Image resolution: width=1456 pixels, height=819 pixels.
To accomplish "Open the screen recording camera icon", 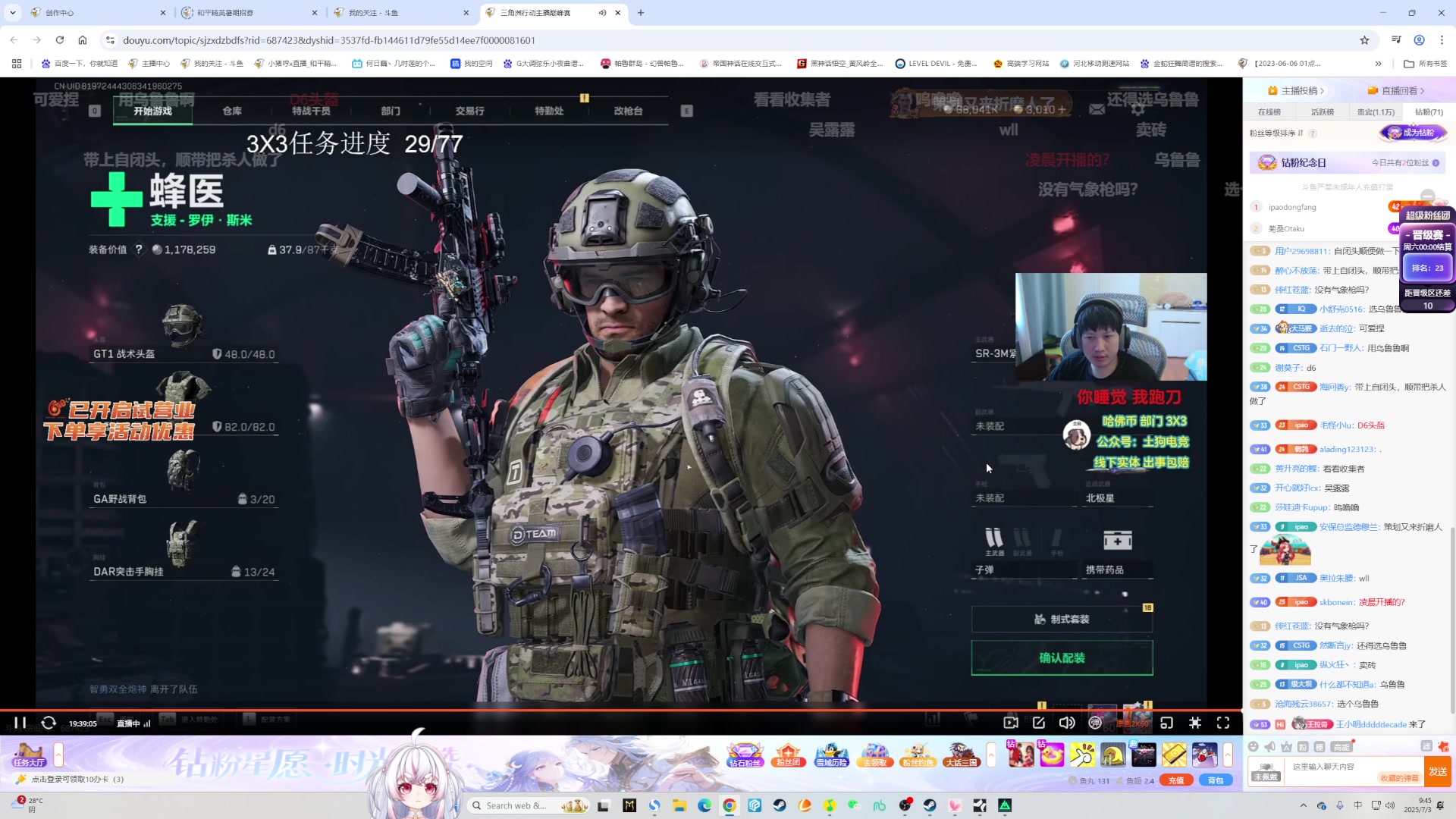I will point(1011,723).
